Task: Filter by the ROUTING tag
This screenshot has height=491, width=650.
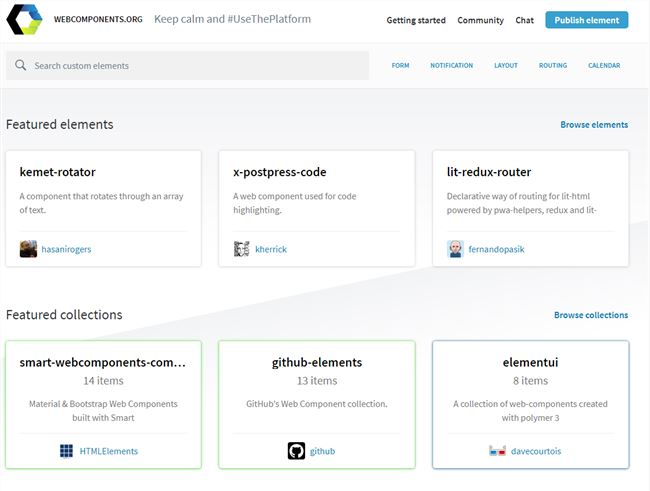Action: 553,66
